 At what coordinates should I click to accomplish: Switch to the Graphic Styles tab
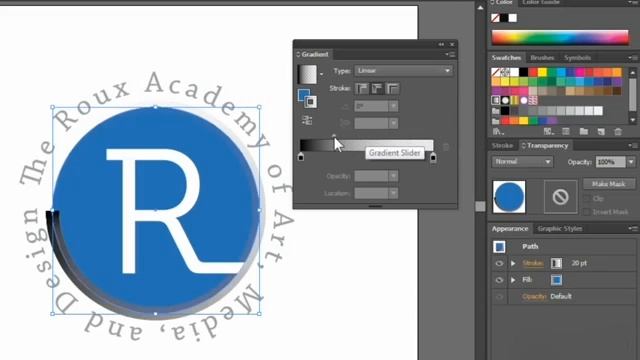pyautogui.click(x=560, y=229)
